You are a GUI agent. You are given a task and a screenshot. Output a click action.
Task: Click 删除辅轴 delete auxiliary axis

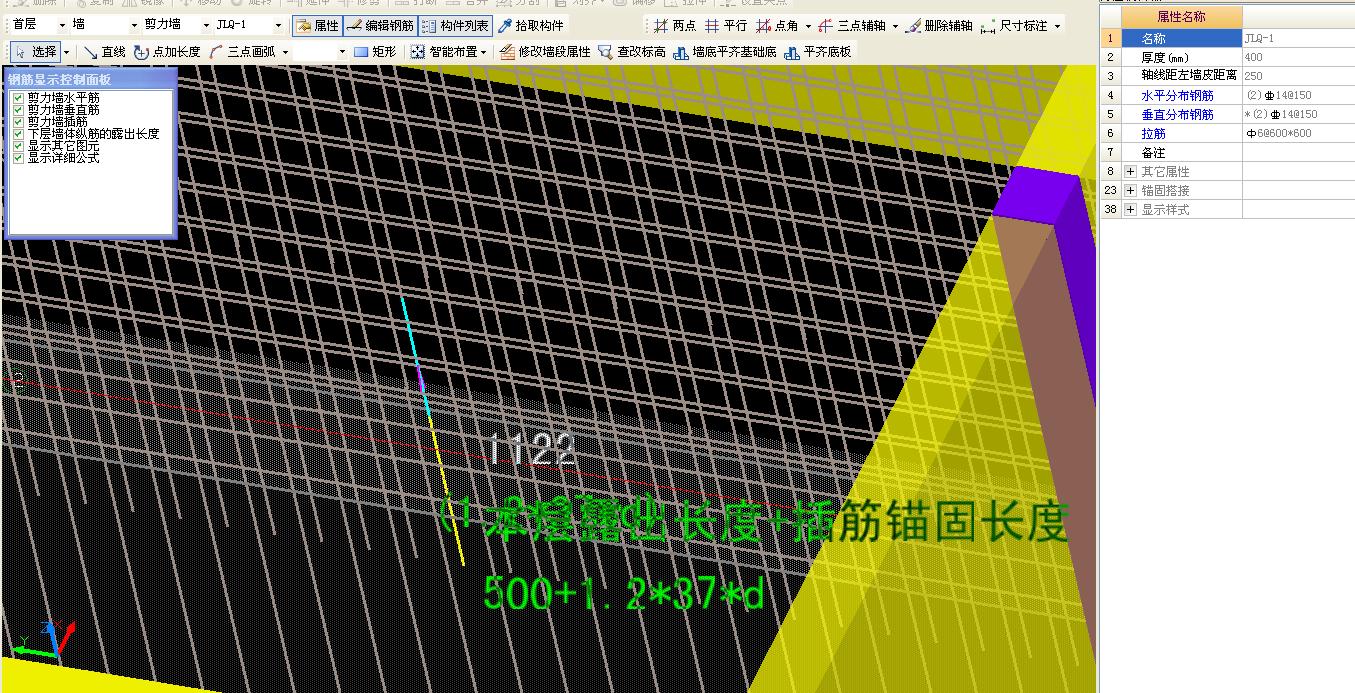click(x=939, y=26)
